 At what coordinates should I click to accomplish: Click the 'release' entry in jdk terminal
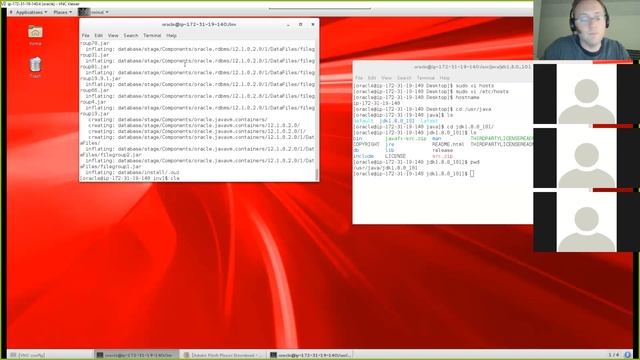coord(442,150)
